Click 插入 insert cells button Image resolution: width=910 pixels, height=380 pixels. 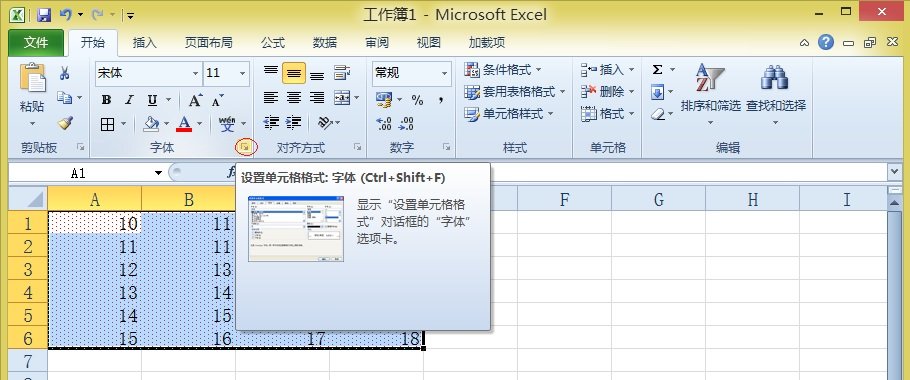[607, 70]
